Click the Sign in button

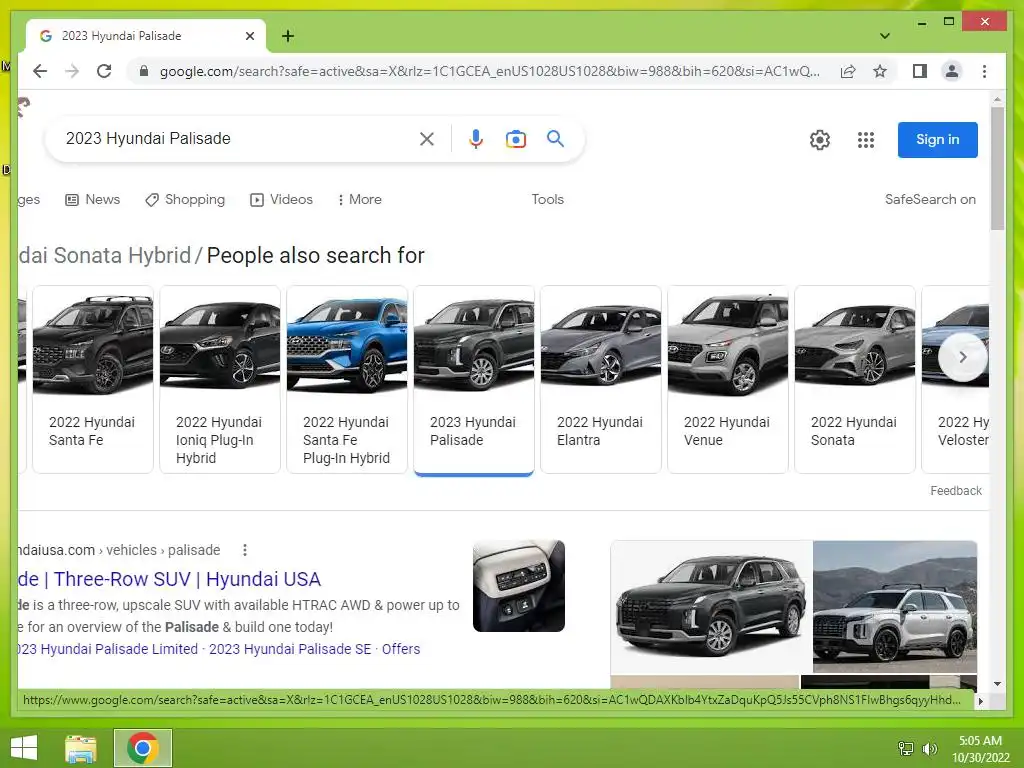pos(937,140)
